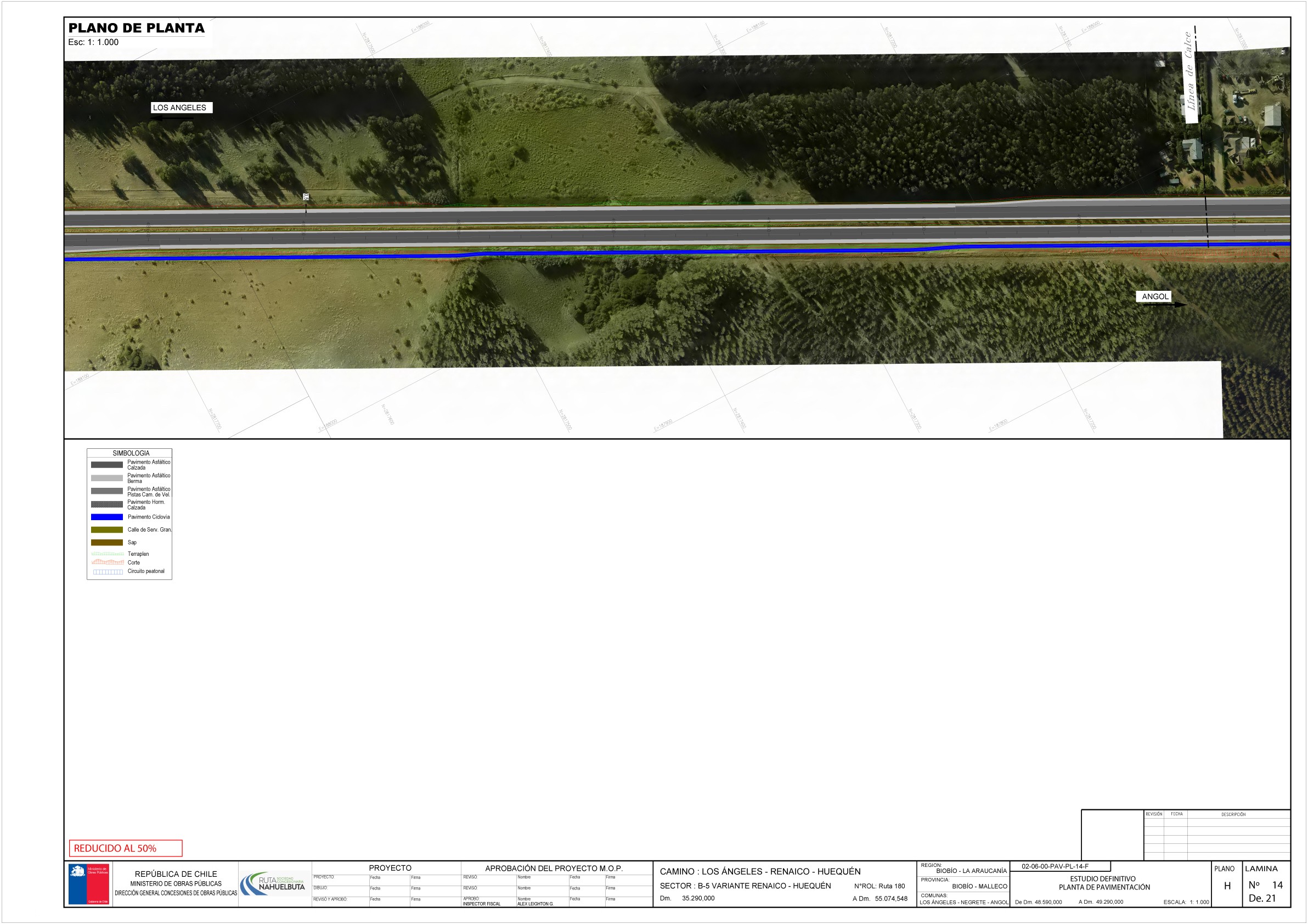Image resolution: width=1308 pixels, height=924 pixels.
Task: Click the dotted Pavimento Horm. Calzada swatch
Action: point(107,505)
